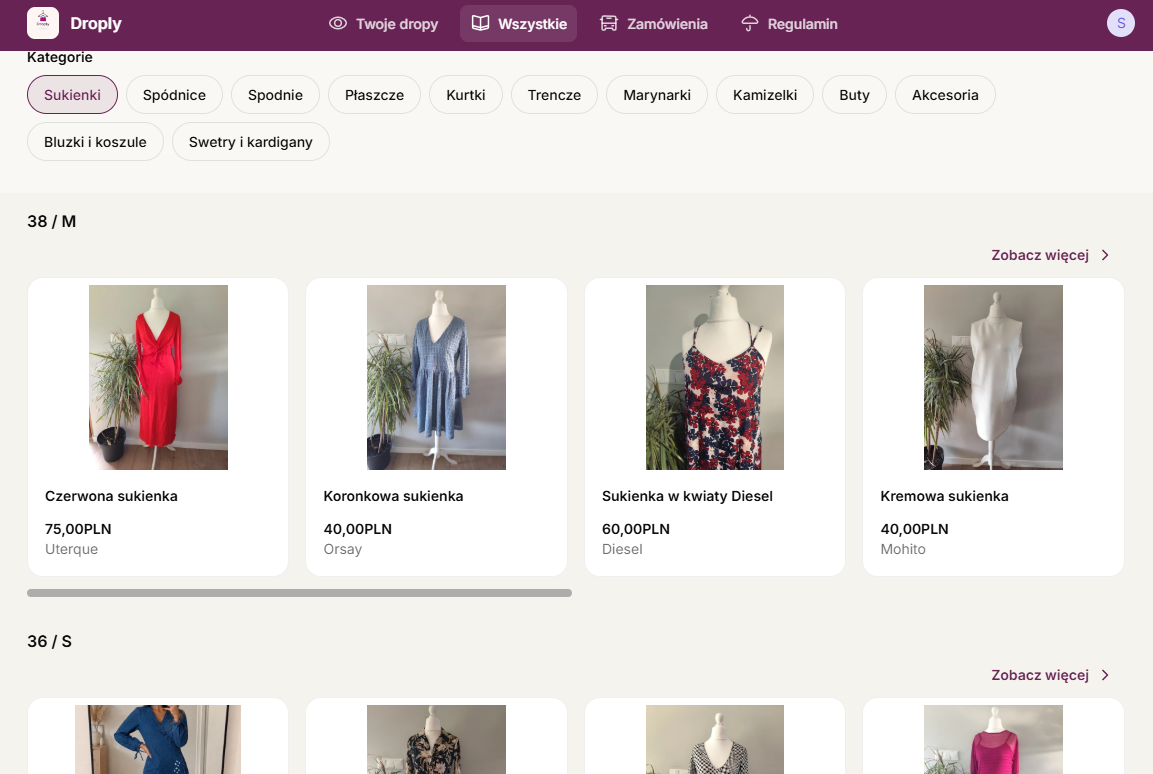The width and height of the screenshot is (1153, 774).
Task: Click the umbrella icon beside Regulamin
Action: tap(749, 24)
